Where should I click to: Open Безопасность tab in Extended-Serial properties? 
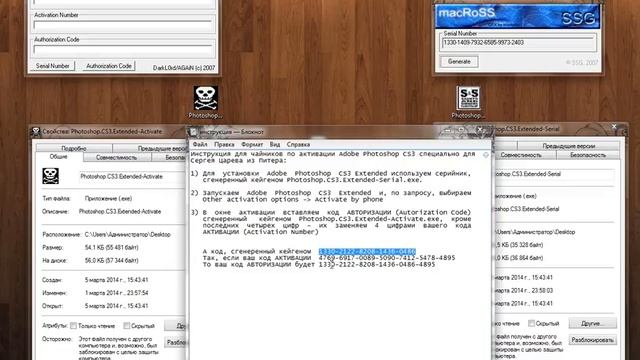(588, 155)
